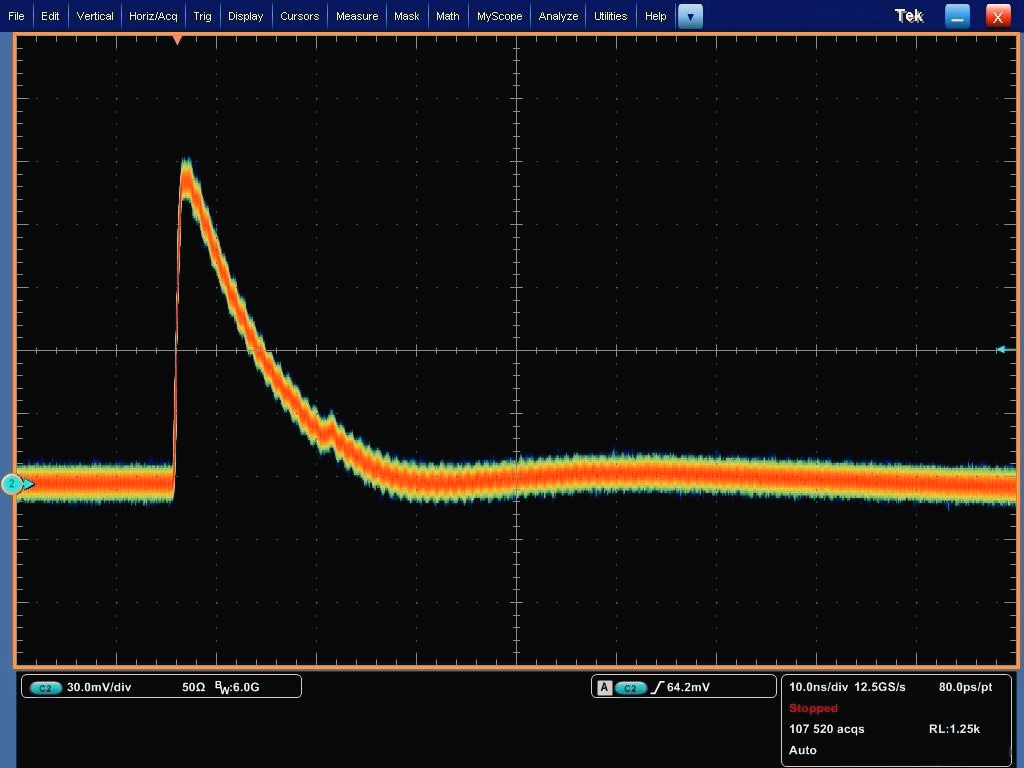Open the Edit menu

coord(50,16)
